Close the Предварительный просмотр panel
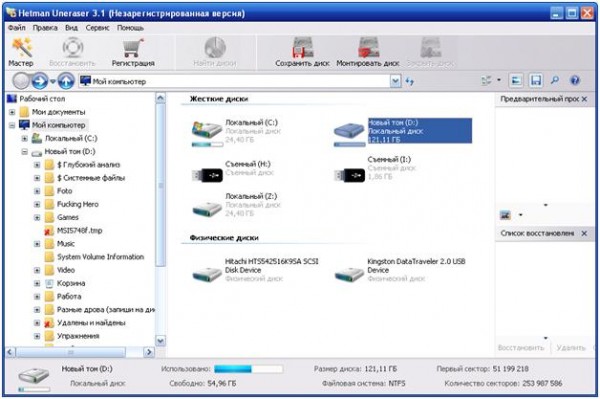The height and width of the screenshot is (399, 600). click(584, 99)
